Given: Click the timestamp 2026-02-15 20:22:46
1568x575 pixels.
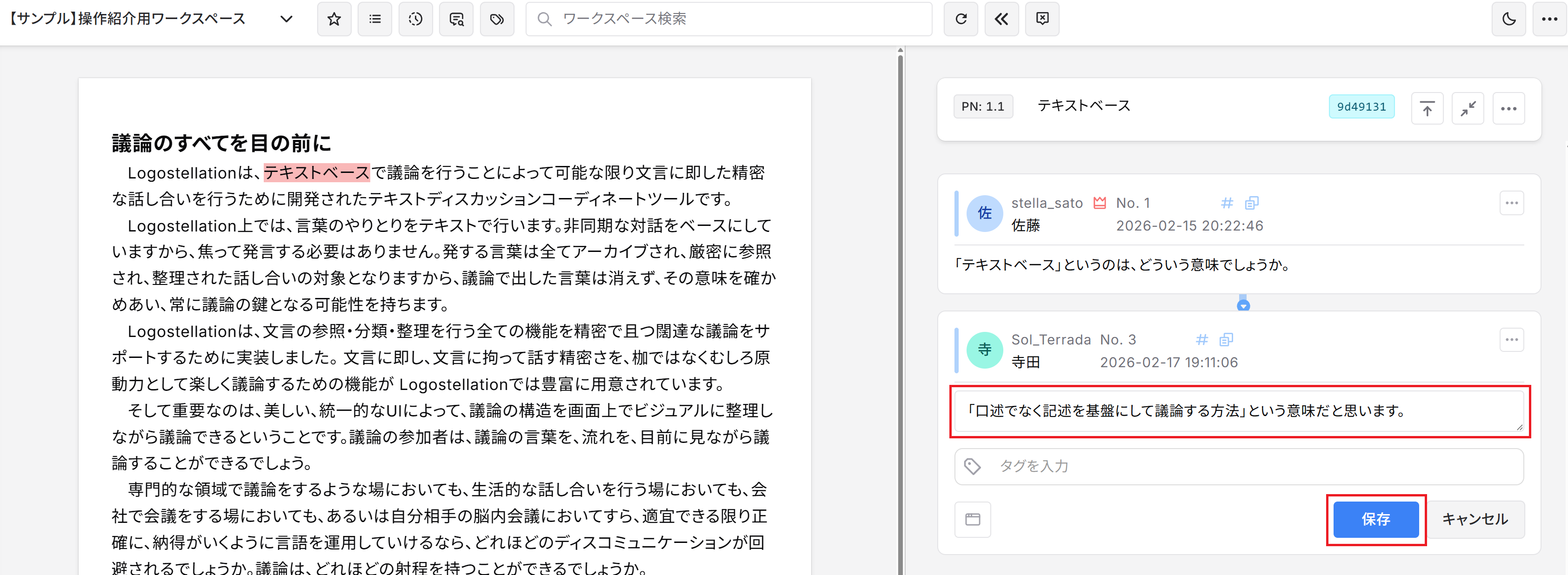Looking at the screenshot, I should click(1190, 226).
